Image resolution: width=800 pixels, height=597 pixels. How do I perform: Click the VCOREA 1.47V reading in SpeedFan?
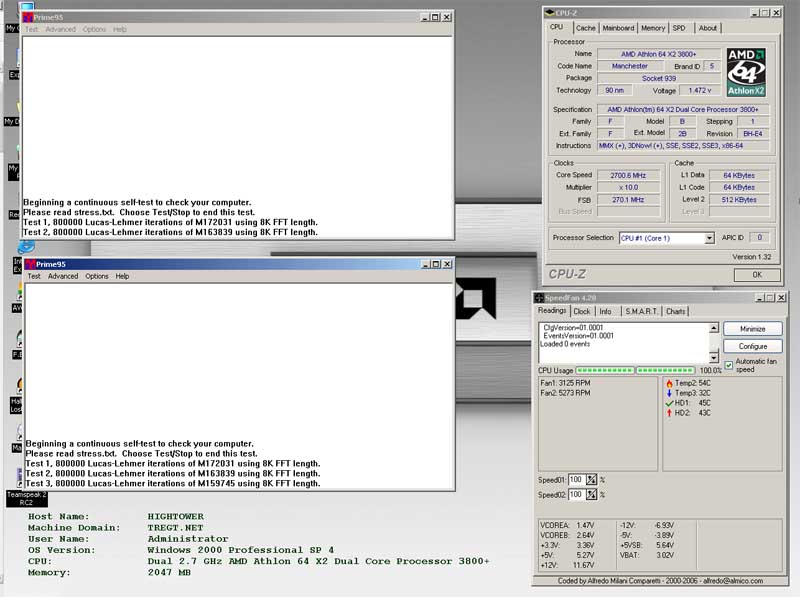point(567,525)
